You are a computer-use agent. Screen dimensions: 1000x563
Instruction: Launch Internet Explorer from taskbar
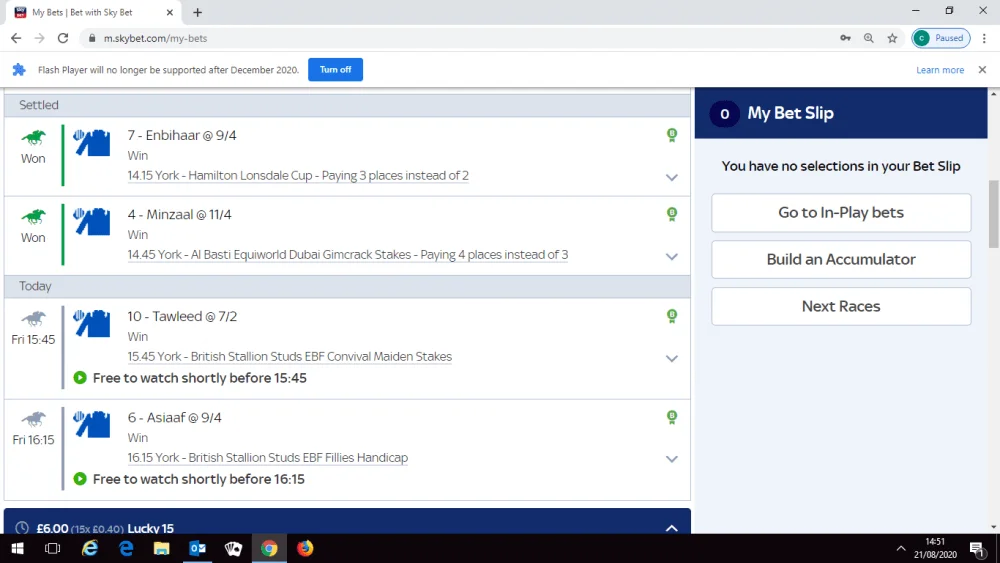point(90,548)
